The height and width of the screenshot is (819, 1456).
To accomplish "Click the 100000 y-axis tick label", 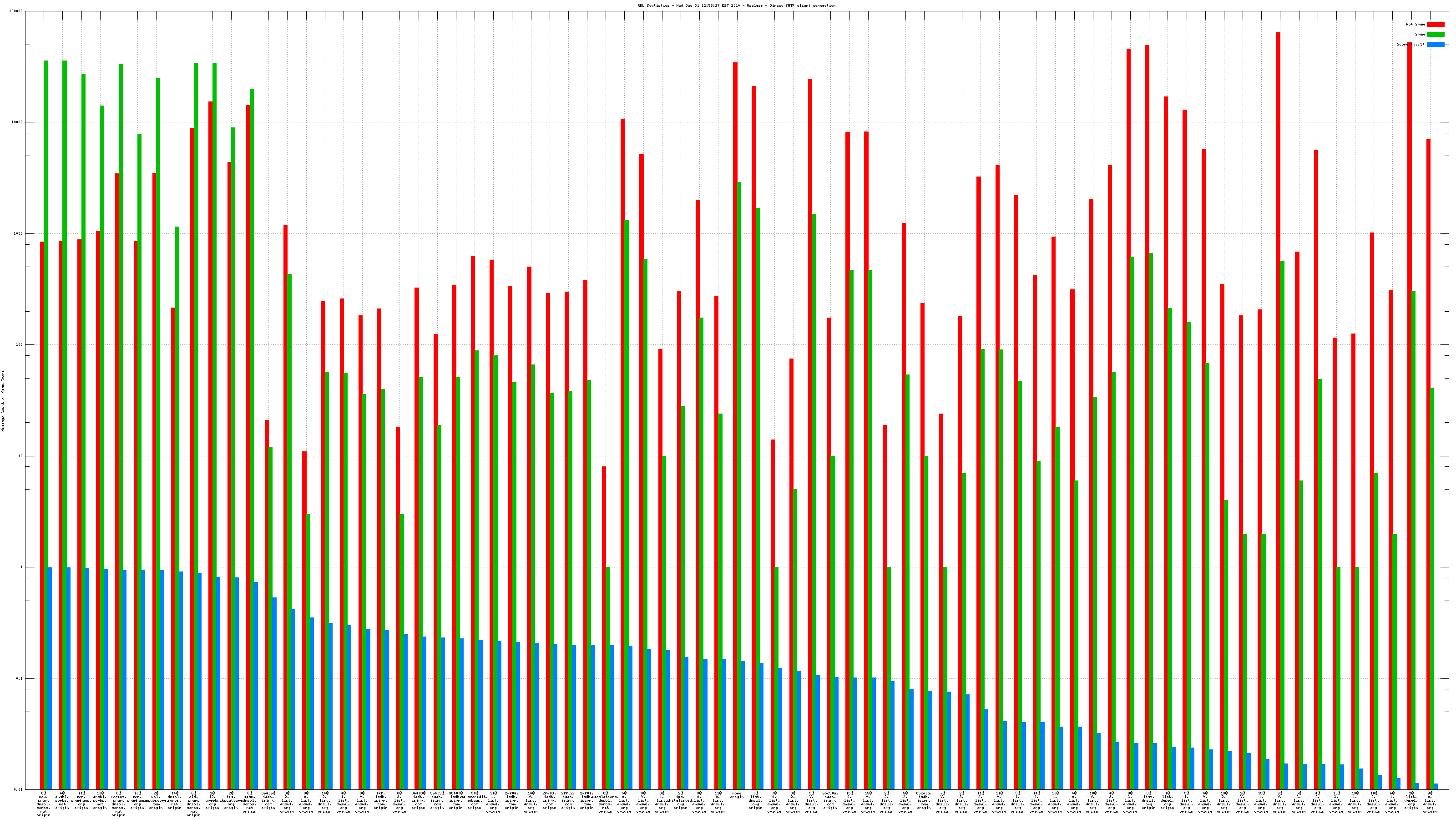I will [x=17, y=11].
